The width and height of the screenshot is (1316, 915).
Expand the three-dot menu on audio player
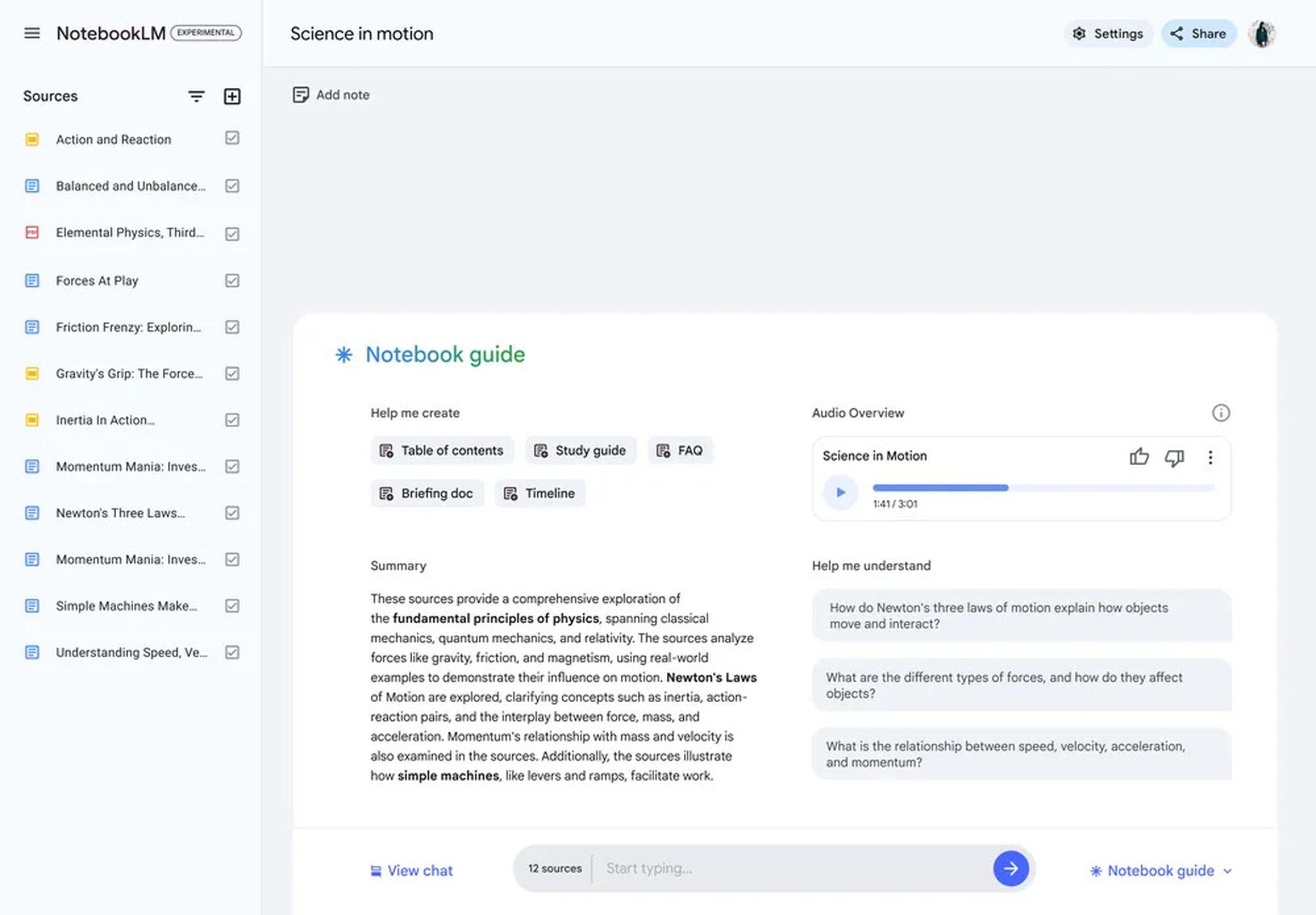point(1210,457)
